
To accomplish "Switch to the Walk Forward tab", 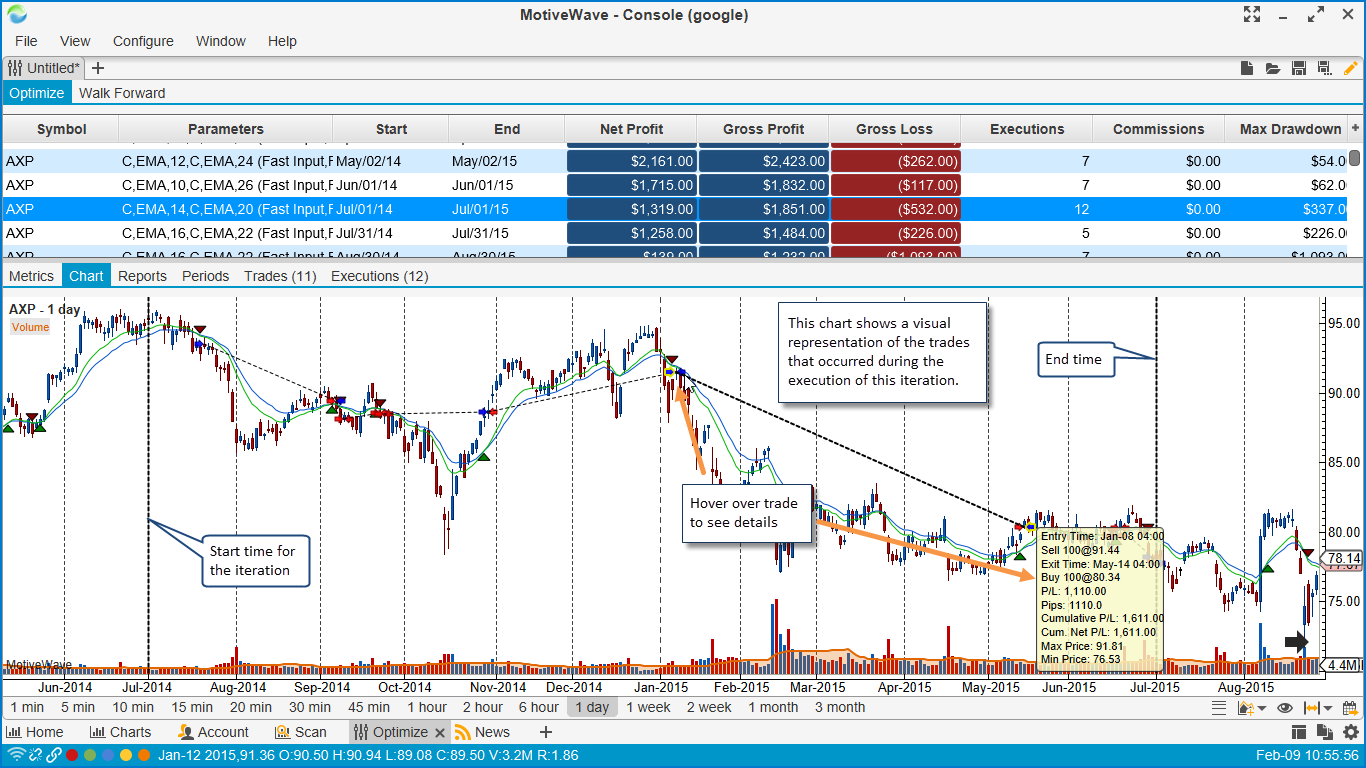I will pyautogui.click(x=122, y=93).
